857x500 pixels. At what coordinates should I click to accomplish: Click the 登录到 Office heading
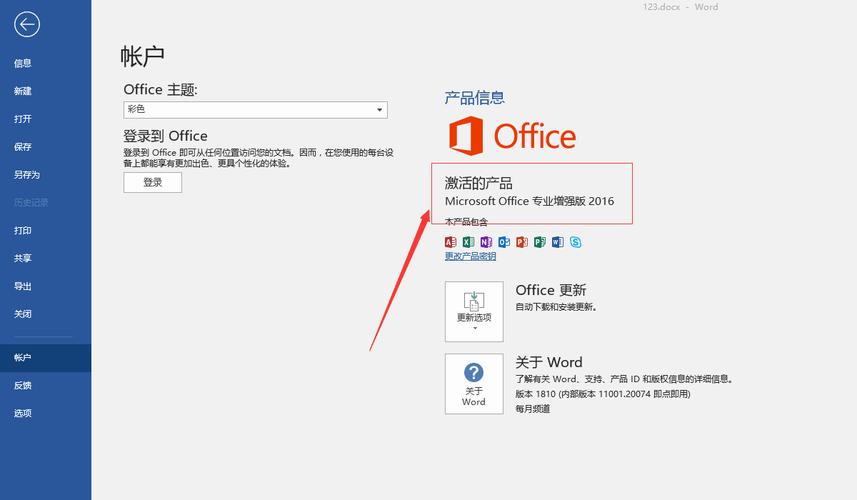pyautogui.click(x=165, y=136)
